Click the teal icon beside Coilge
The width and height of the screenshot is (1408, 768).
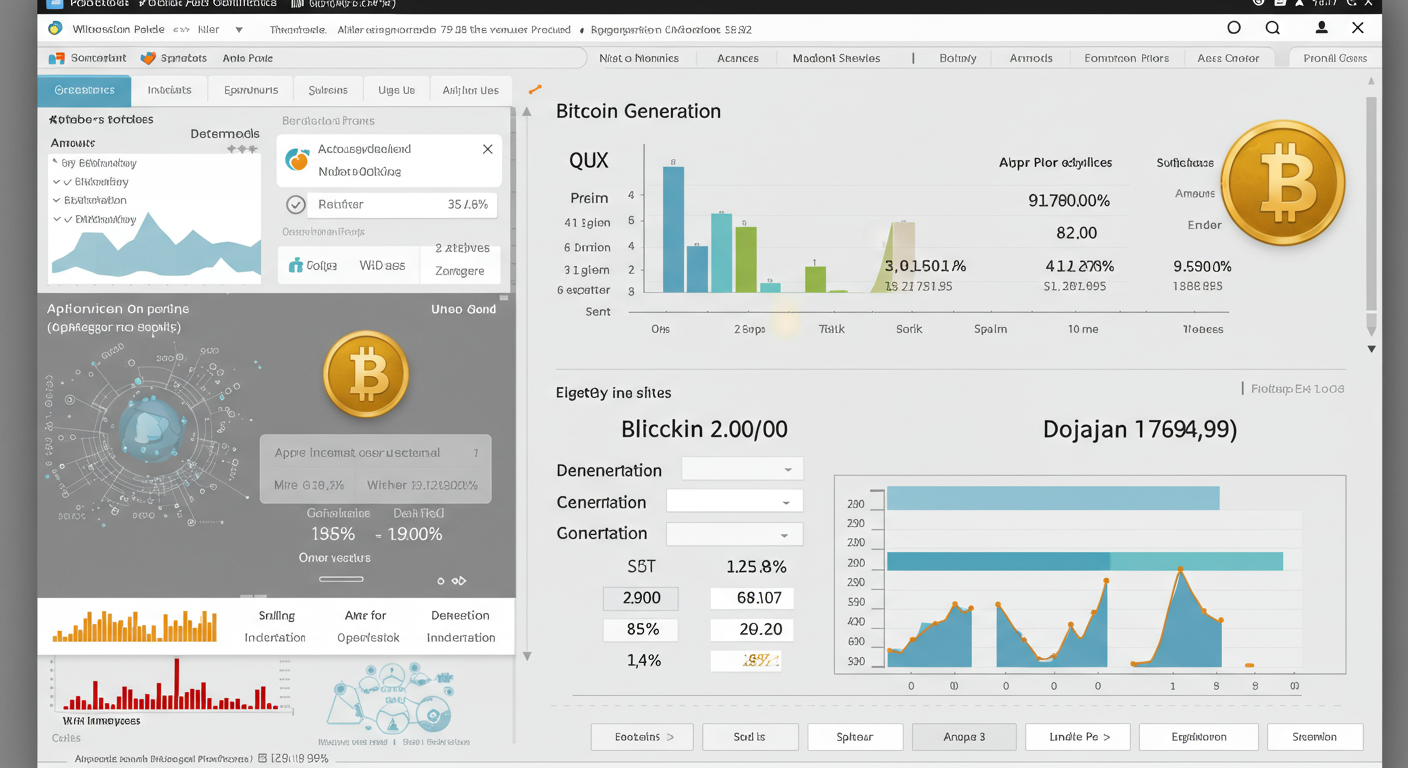295,266
